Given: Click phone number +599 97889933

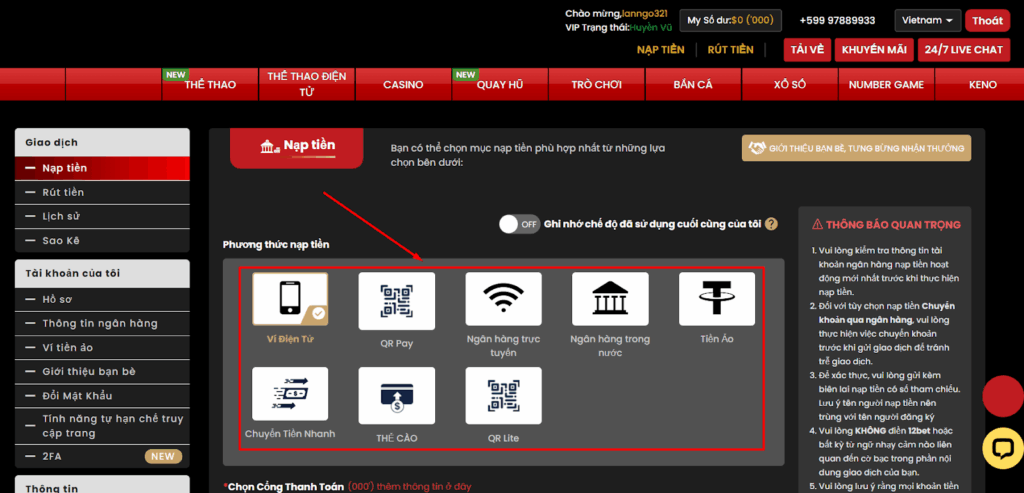Looking at the screenshot, I should (x=837, y=20).
